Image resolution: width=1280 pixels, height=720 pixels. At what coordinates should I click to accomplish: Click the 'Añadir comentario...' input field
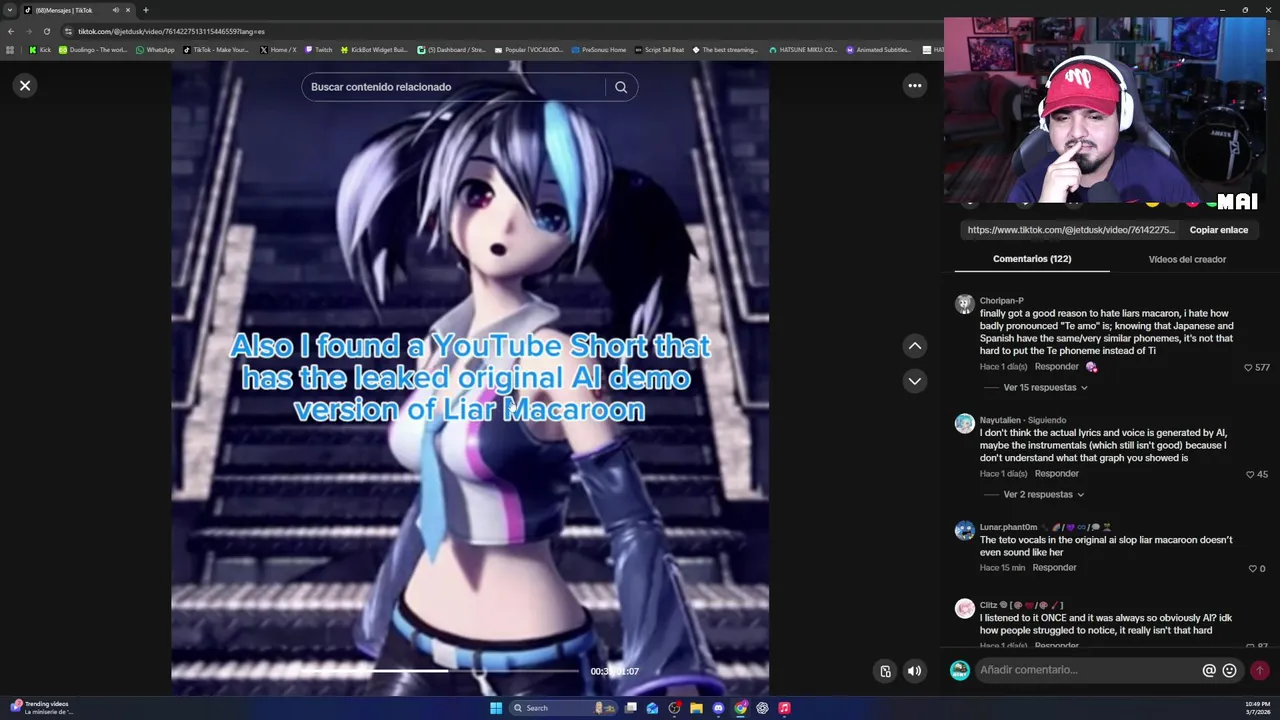point(1088,670)
